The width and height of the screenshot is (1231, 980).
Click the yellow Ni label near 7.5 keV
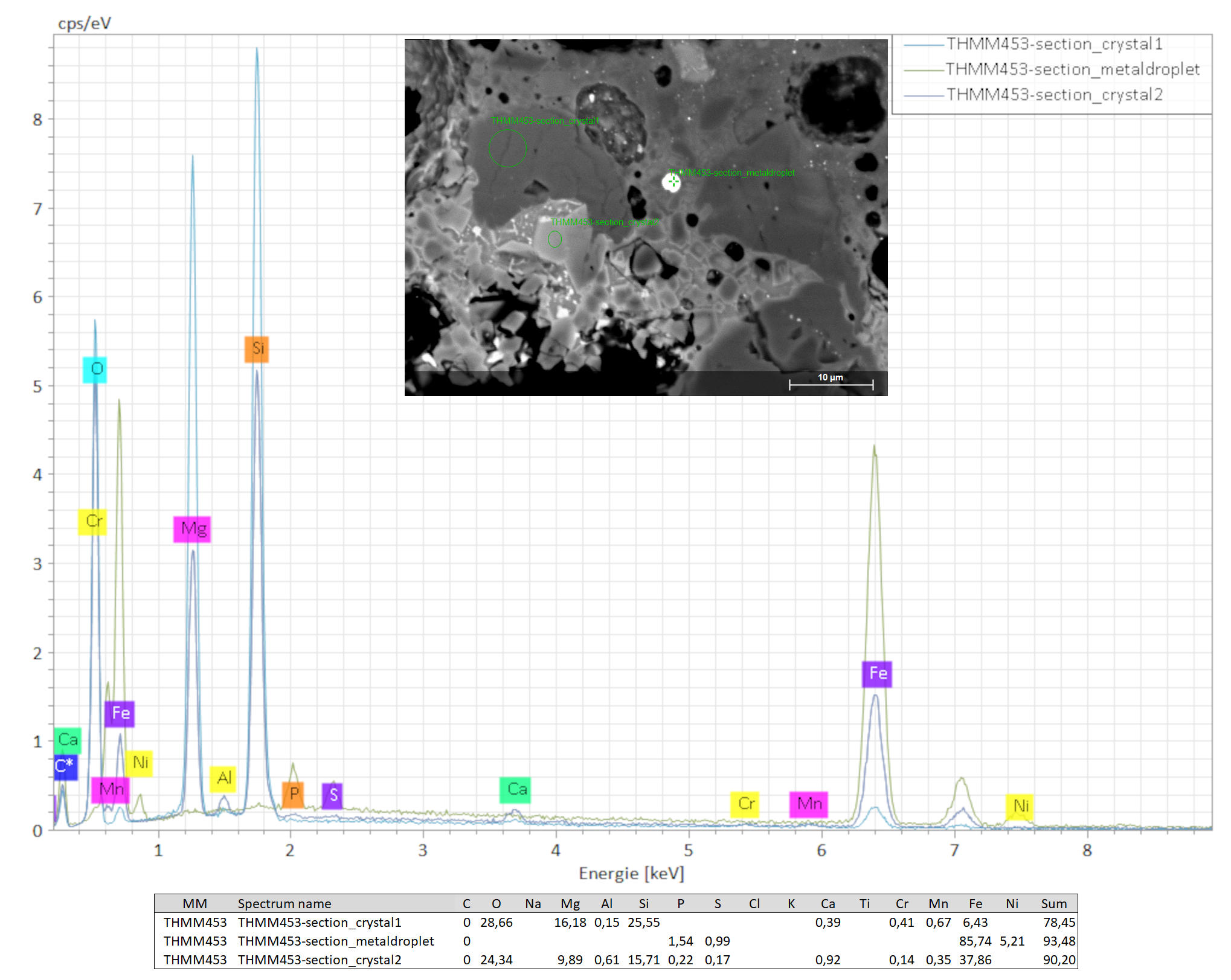pos(1020,805)
